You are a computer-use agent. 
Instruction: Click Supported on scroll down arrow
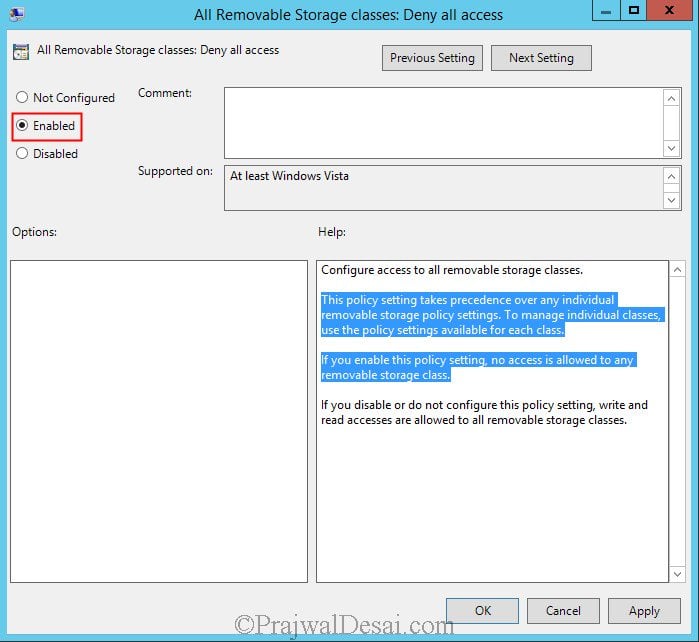tap(671, 200)
